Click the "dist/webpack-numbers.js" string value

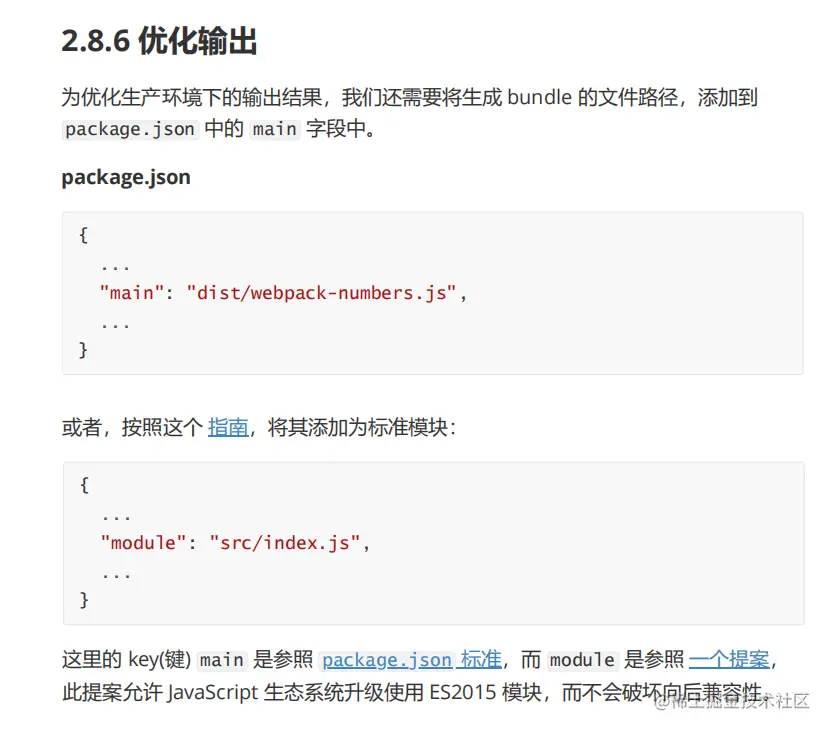[321, 293]
